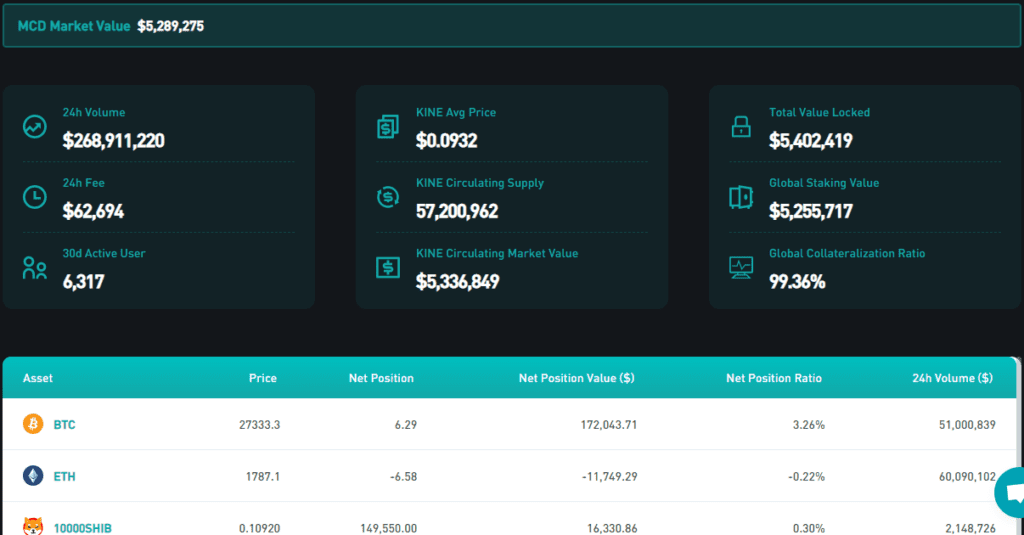Click the 57,200,962 circulating supply value
The image size is (1024, 535).
point(457,211)
